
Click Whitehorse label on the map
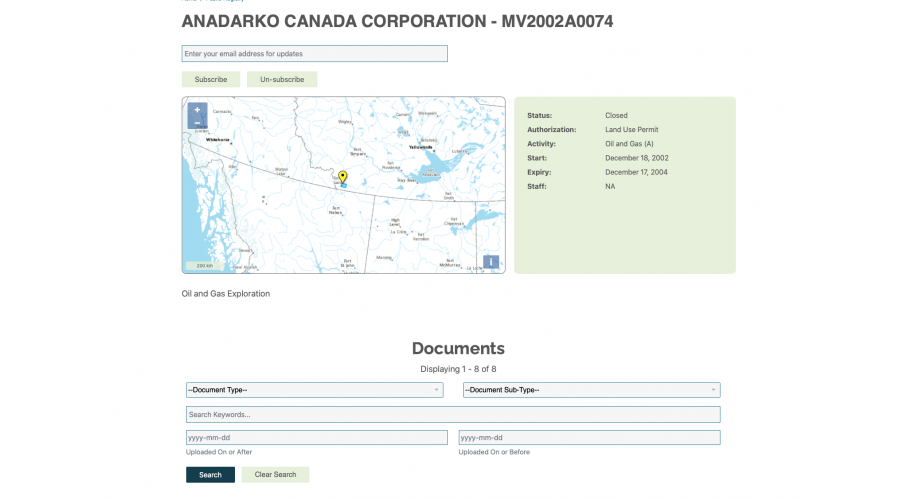pos(218,140)
